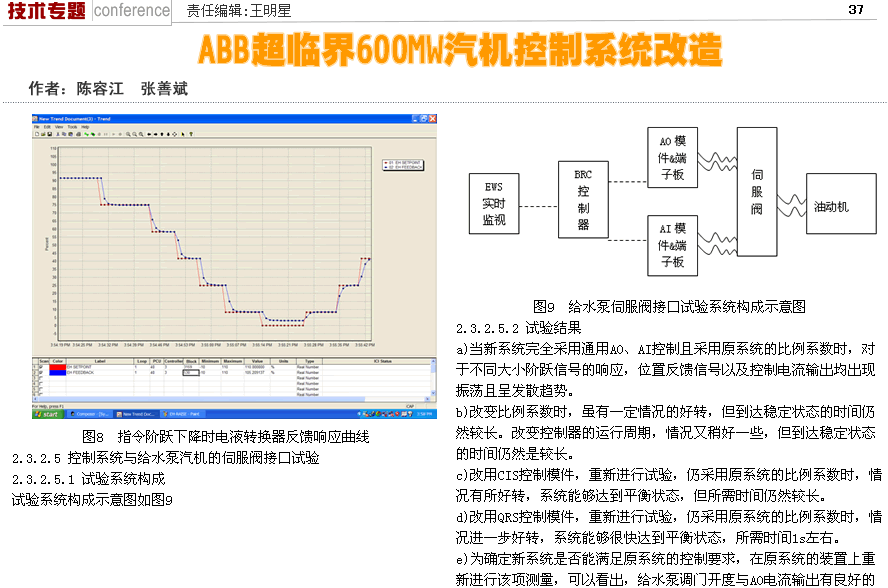Click the blue EH FEEDBACK color swatch

(x=57, y=373)
